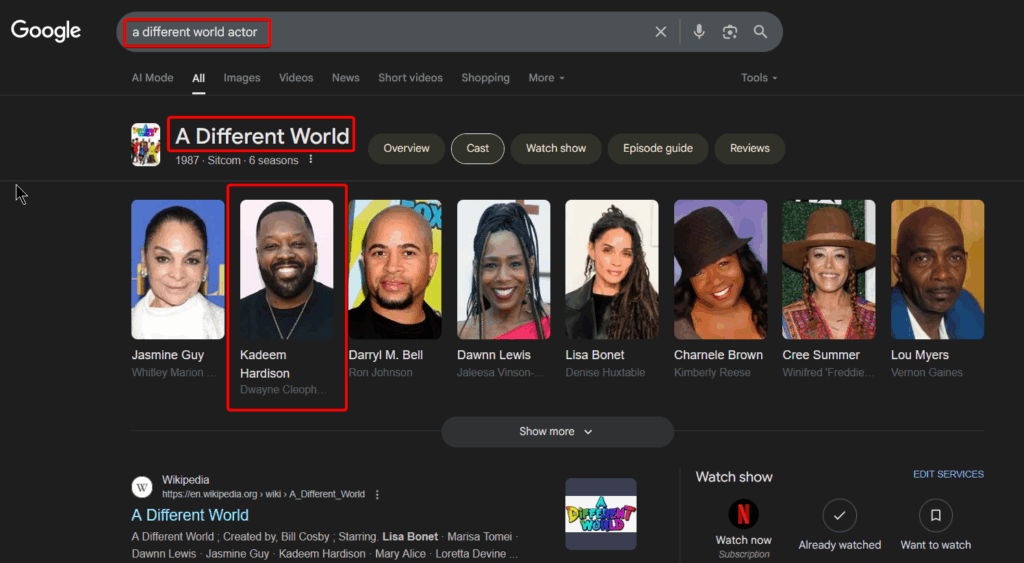Open the three-dot menu on the Wikipedia result

pyautogui.click(x=377, y=494)
